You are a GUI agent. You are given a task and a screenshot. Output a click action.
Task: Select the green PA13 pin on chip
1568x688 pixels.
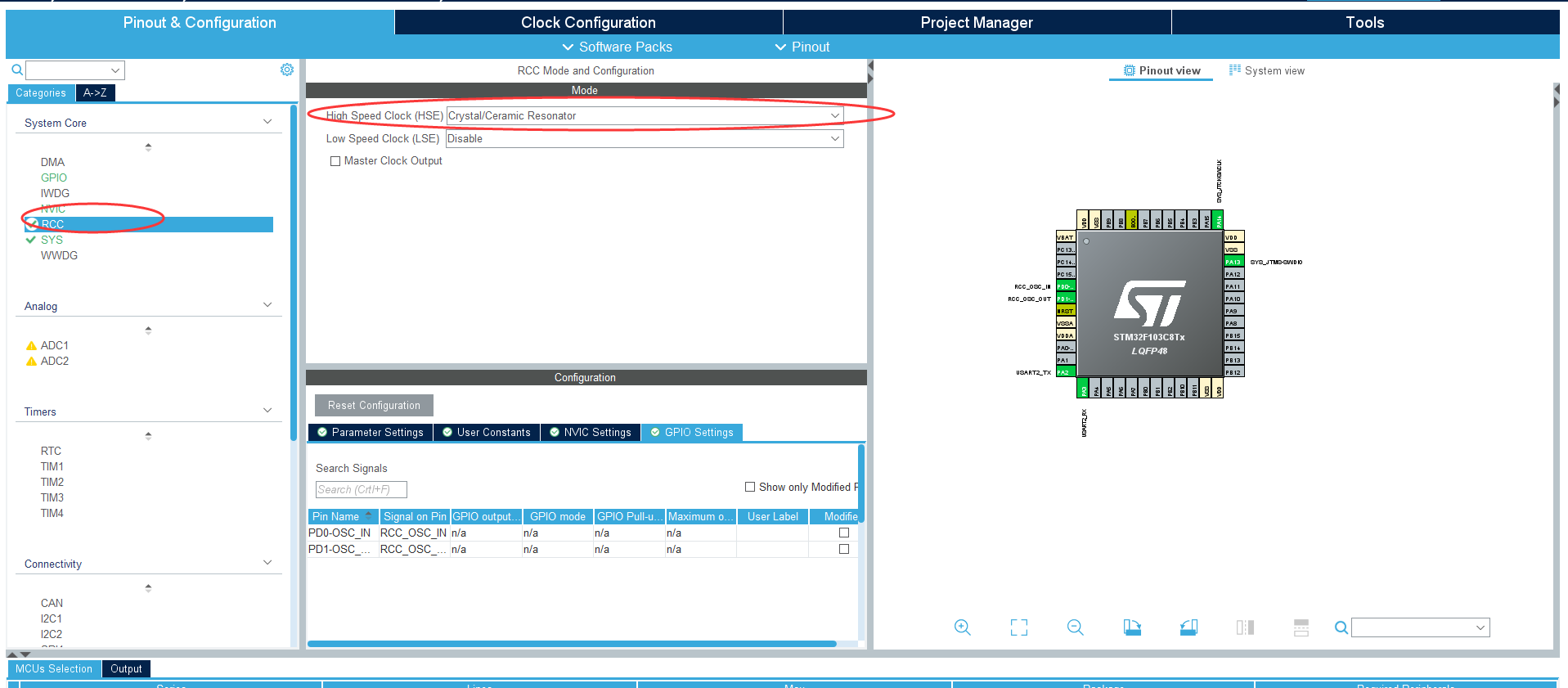(1233, 262)
